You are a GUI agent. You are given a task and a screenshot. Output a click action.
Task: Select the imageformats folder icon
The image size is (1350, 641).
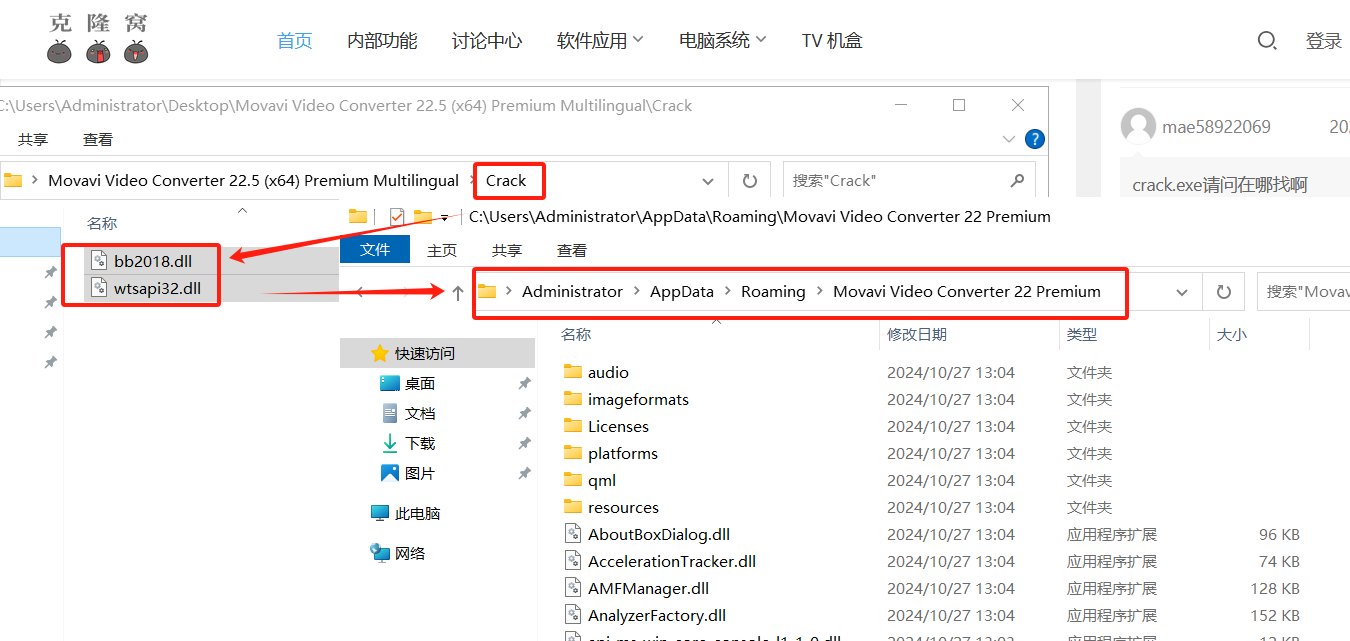pos(573,399)
